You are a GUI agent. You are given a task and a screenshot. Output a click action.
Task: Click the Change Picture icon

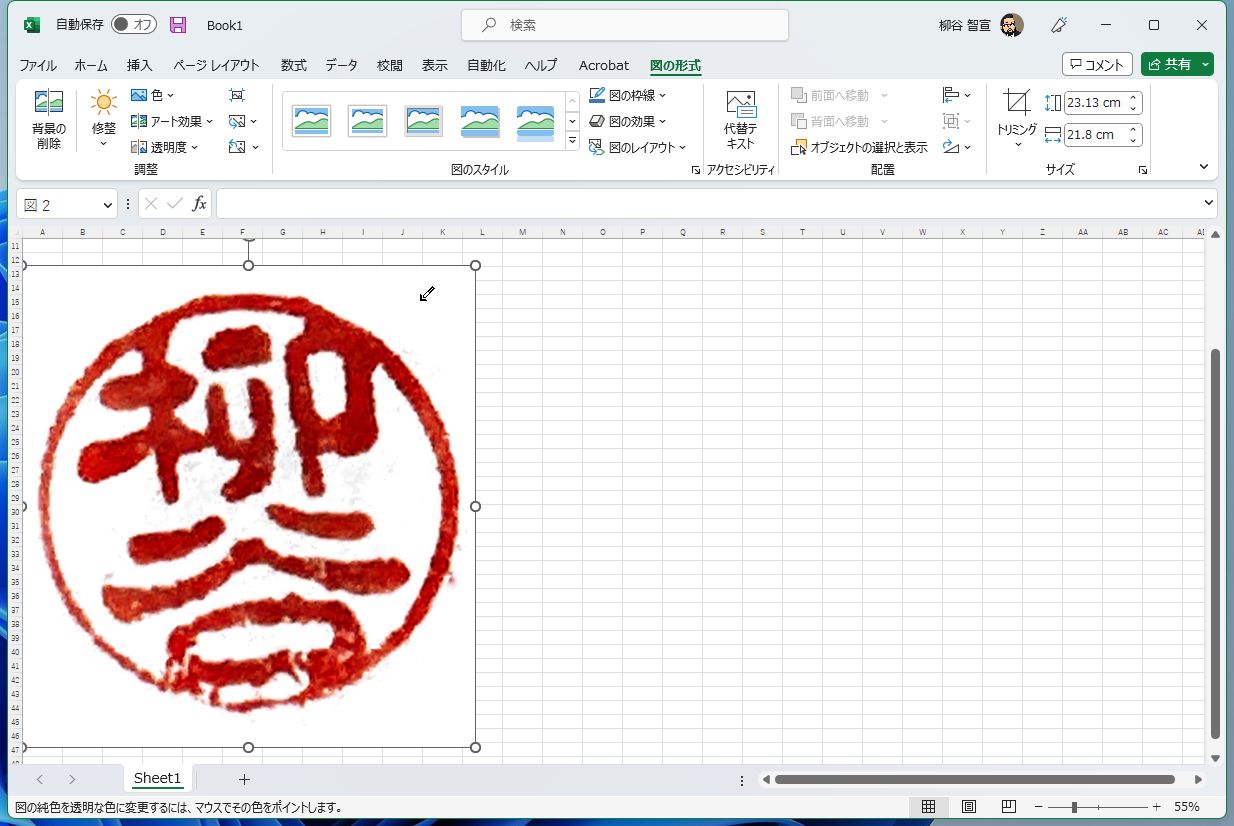click(243, 121)
